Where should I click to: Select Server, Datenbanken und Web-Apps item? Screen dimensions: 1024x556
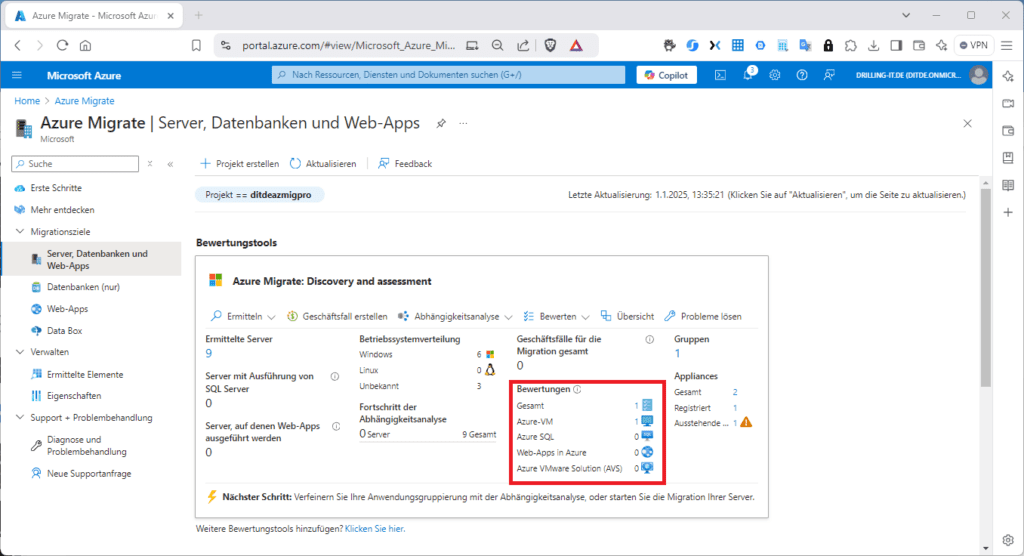(91, 259)
